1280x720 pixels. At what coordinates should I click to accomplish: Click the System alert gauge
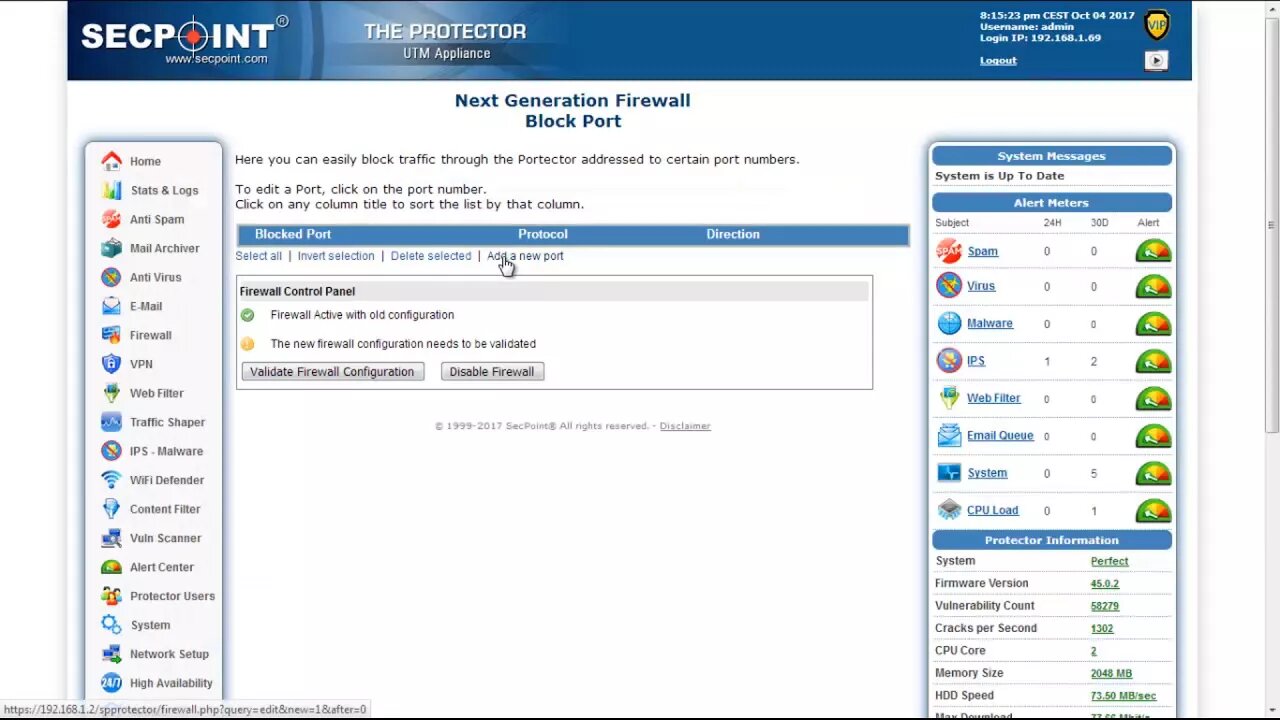tap(1153, 473)
